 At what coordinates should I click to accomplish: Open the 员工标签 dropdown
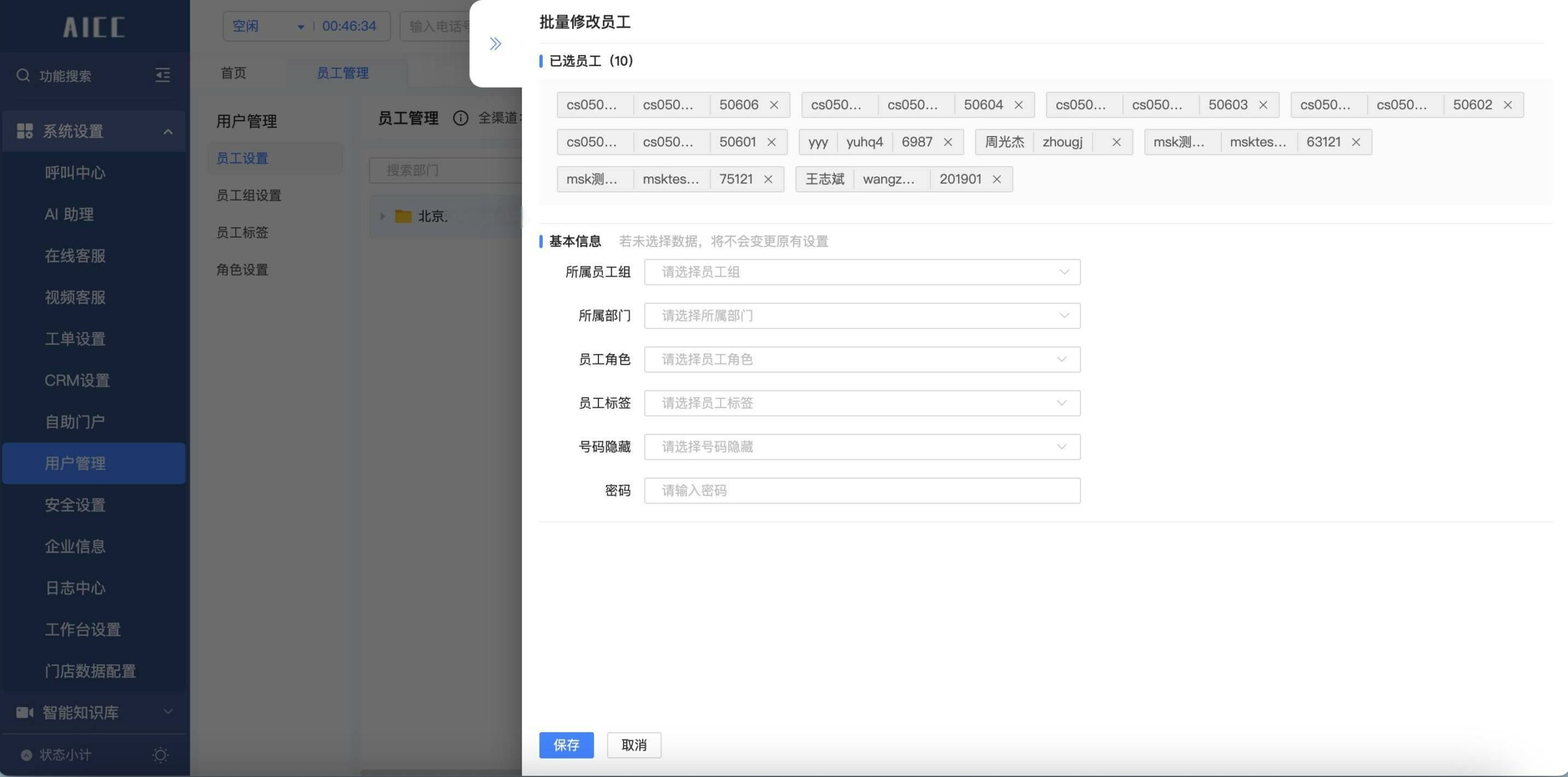pyautogui.click(x=862, y=403)
